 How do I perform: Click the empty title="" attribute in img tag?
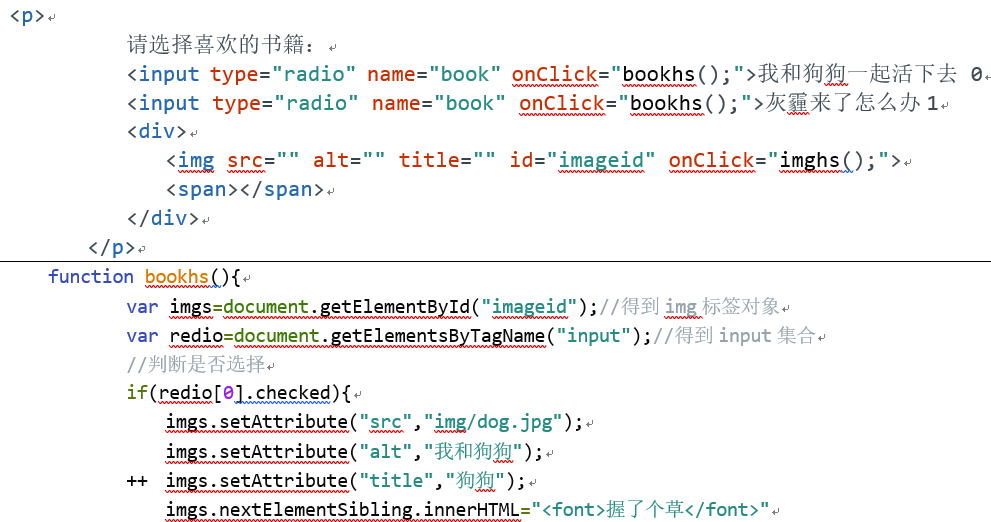pos(447,161)
